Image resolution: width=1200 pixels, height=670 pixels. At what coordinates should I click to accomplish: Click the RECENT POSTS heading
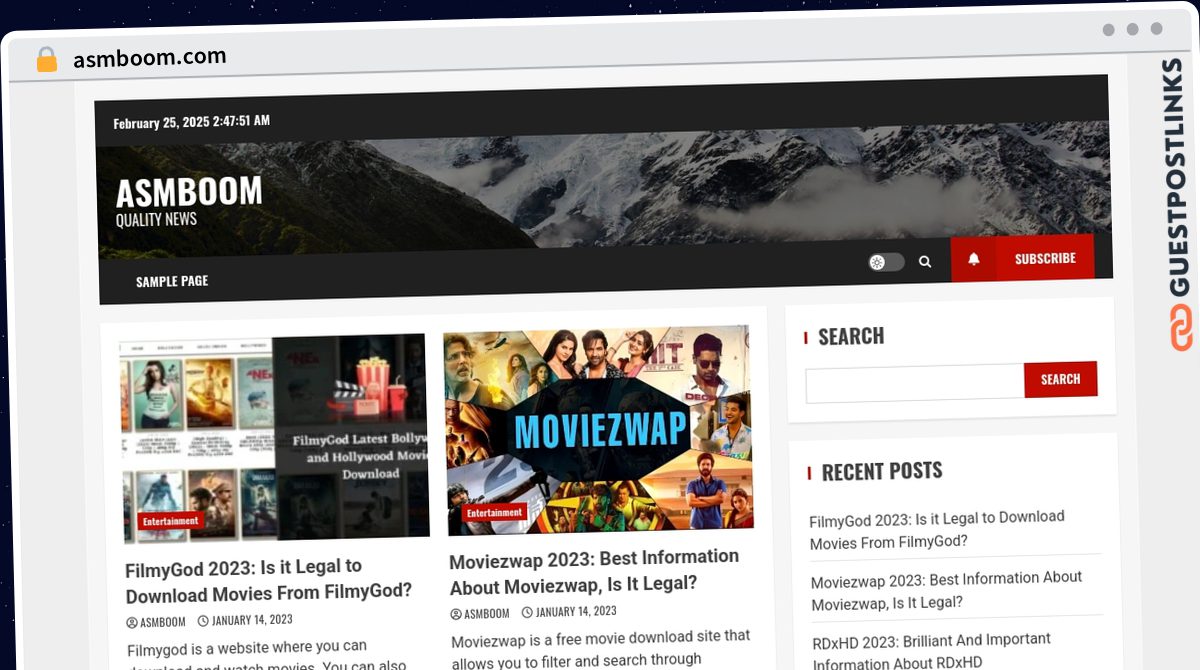[882, 471]
